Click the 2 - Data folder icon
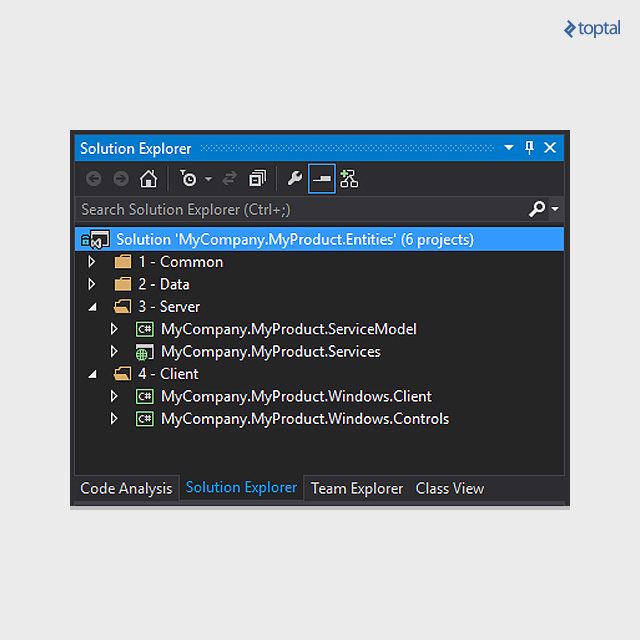640x640 pixels. (123, 284)
